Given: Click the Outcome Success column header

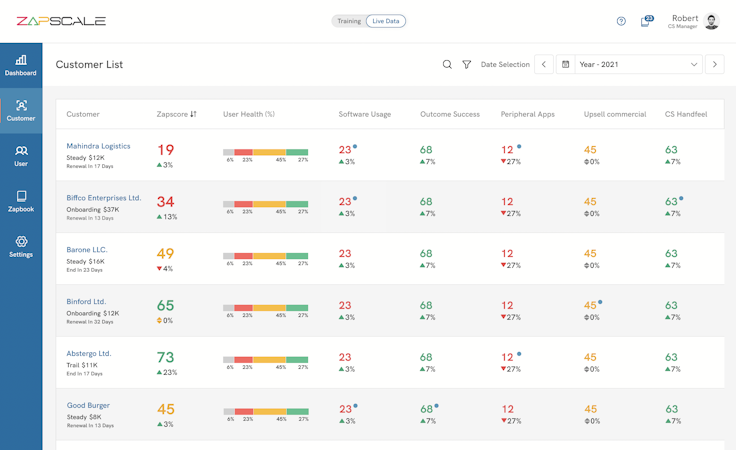Looking at the screenshot, I should coord(450,114).
